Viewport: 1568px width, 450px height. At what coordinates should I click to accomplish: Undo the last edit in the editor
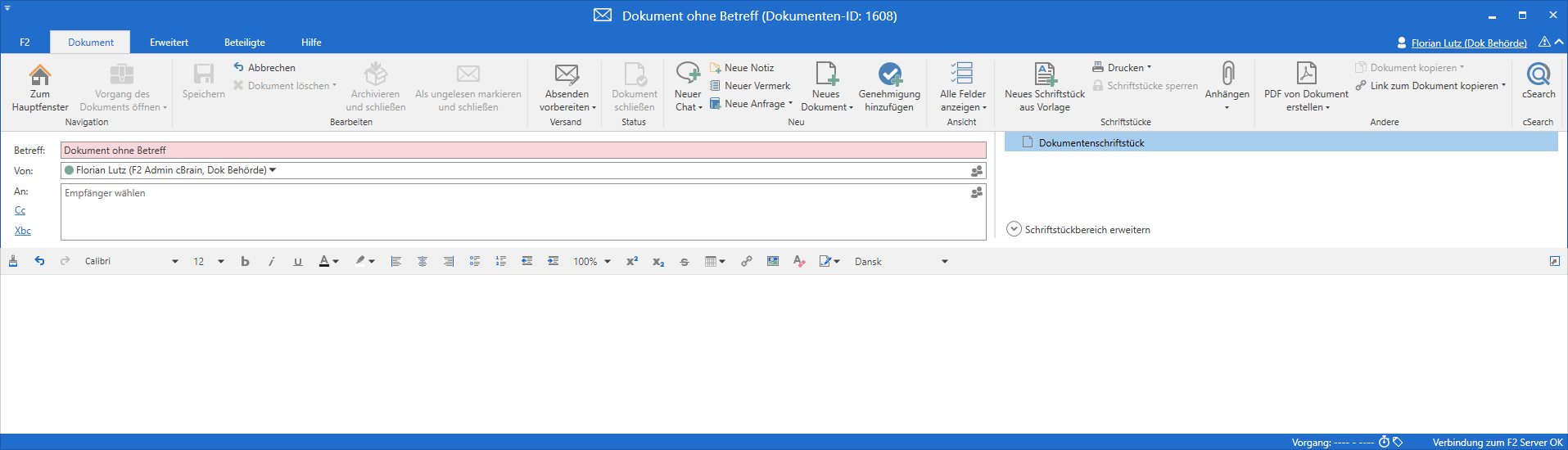tap(39, 262)
